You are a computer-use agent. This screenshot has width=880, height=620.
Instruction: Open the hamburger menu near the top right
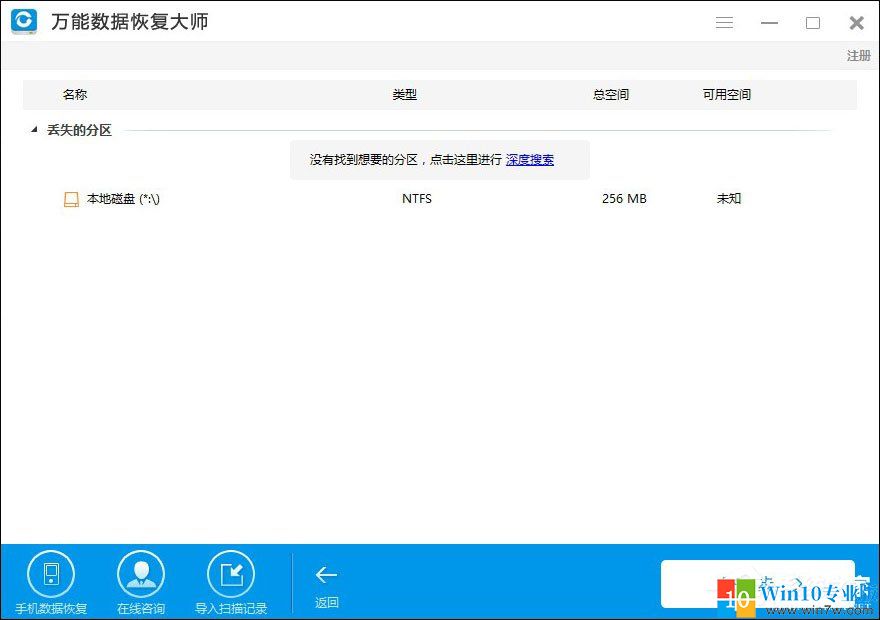724,22
